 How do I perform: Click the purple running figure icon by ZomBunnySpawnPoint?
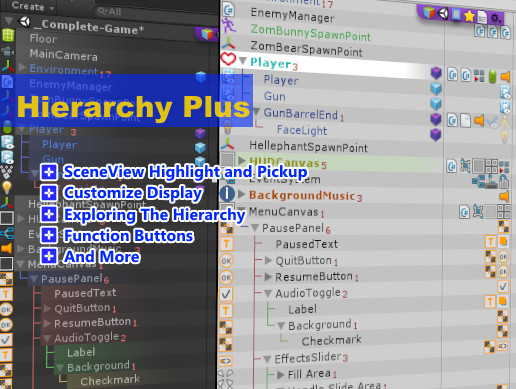229,25
